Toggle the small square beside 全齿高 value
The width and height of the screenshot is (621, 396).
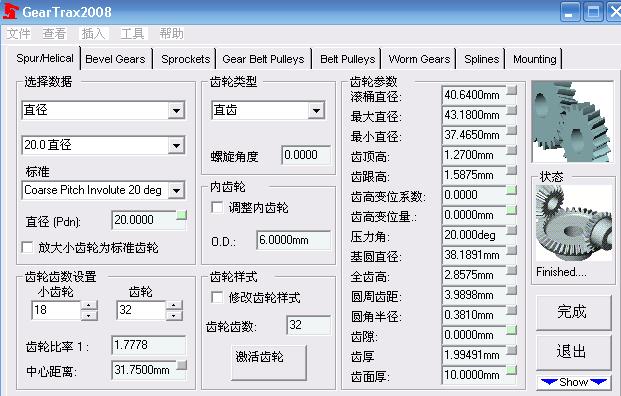pyautogui.click(x=512, y=270)
